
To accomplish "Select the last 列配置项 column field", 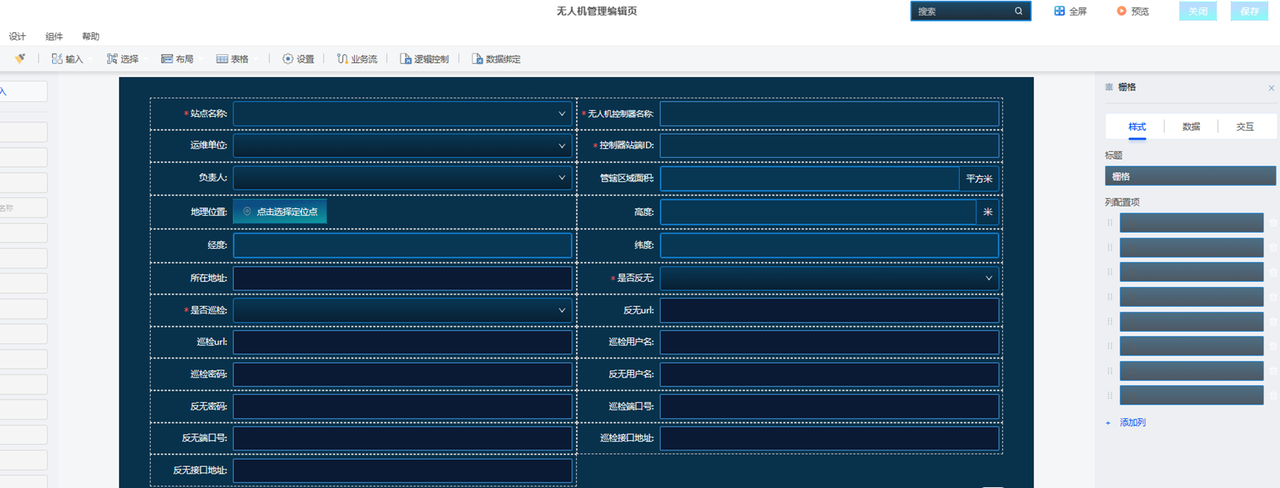I will pyautogui.click(x=1191, y=395).
